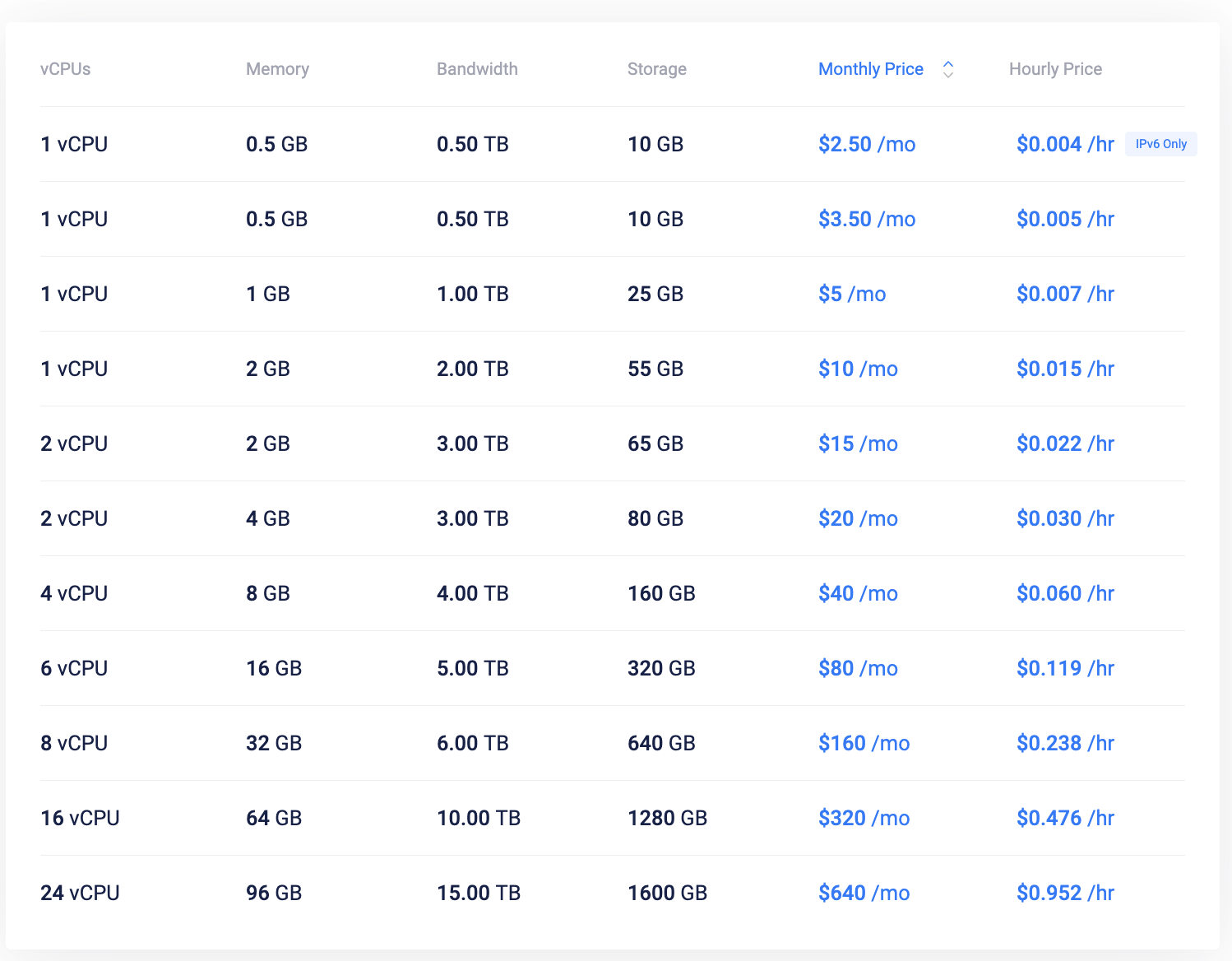The height and width of the screenshot is (961, 1232).
Task: Open the $5 per month plan
Action: pos(852,294)
